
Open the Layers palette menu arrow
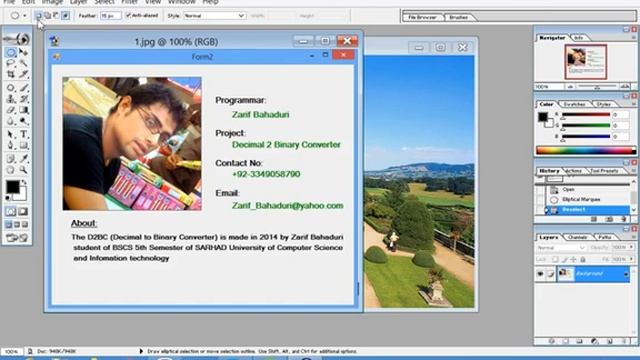click(x=633, y=237)
